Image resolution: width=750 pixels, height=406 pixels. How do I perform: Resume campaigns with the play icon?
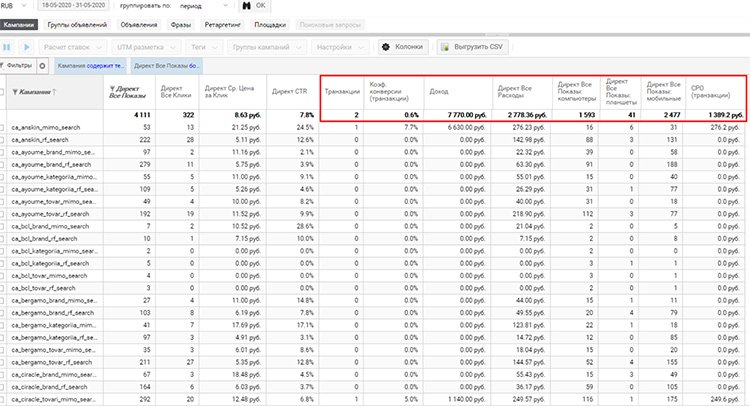click(26, 47)
